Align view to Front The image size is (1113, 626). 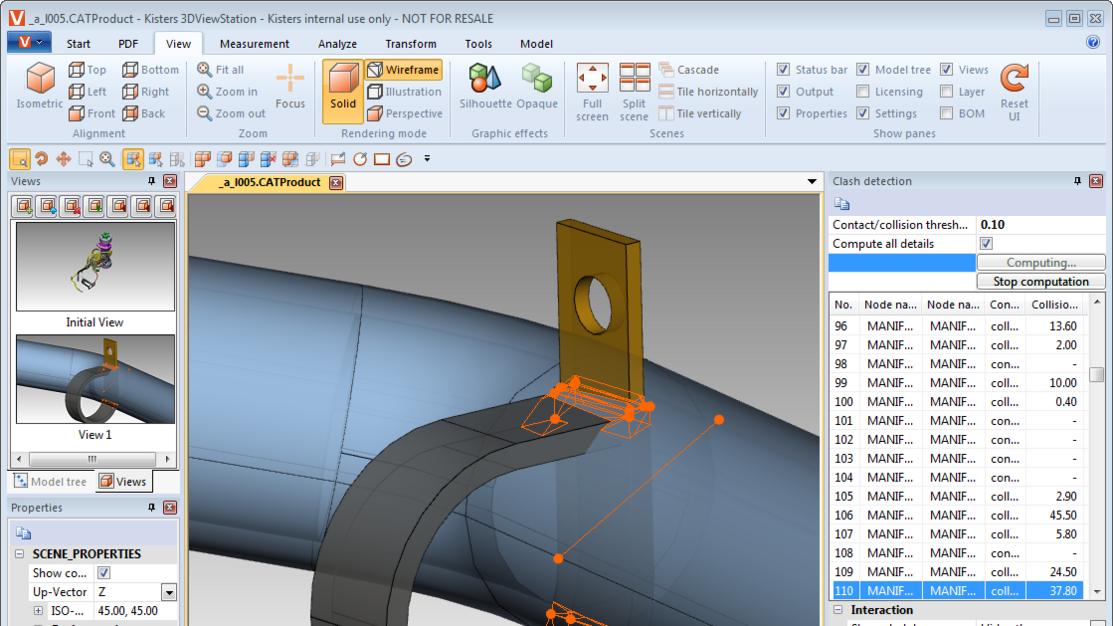click(x=92, y=114)
